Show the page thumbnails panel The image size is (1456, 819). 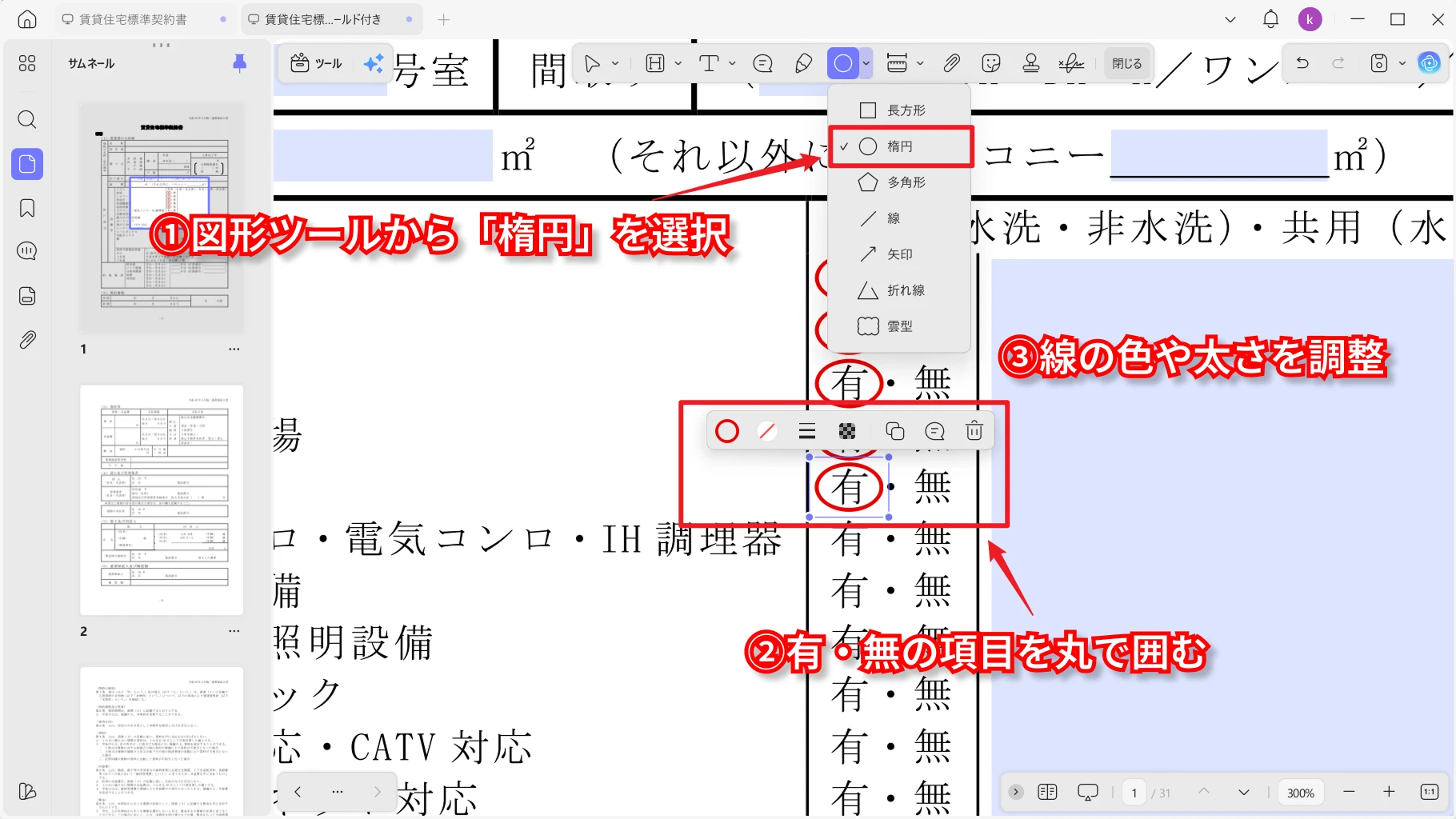pyautogui.click(x=27, y=164)
